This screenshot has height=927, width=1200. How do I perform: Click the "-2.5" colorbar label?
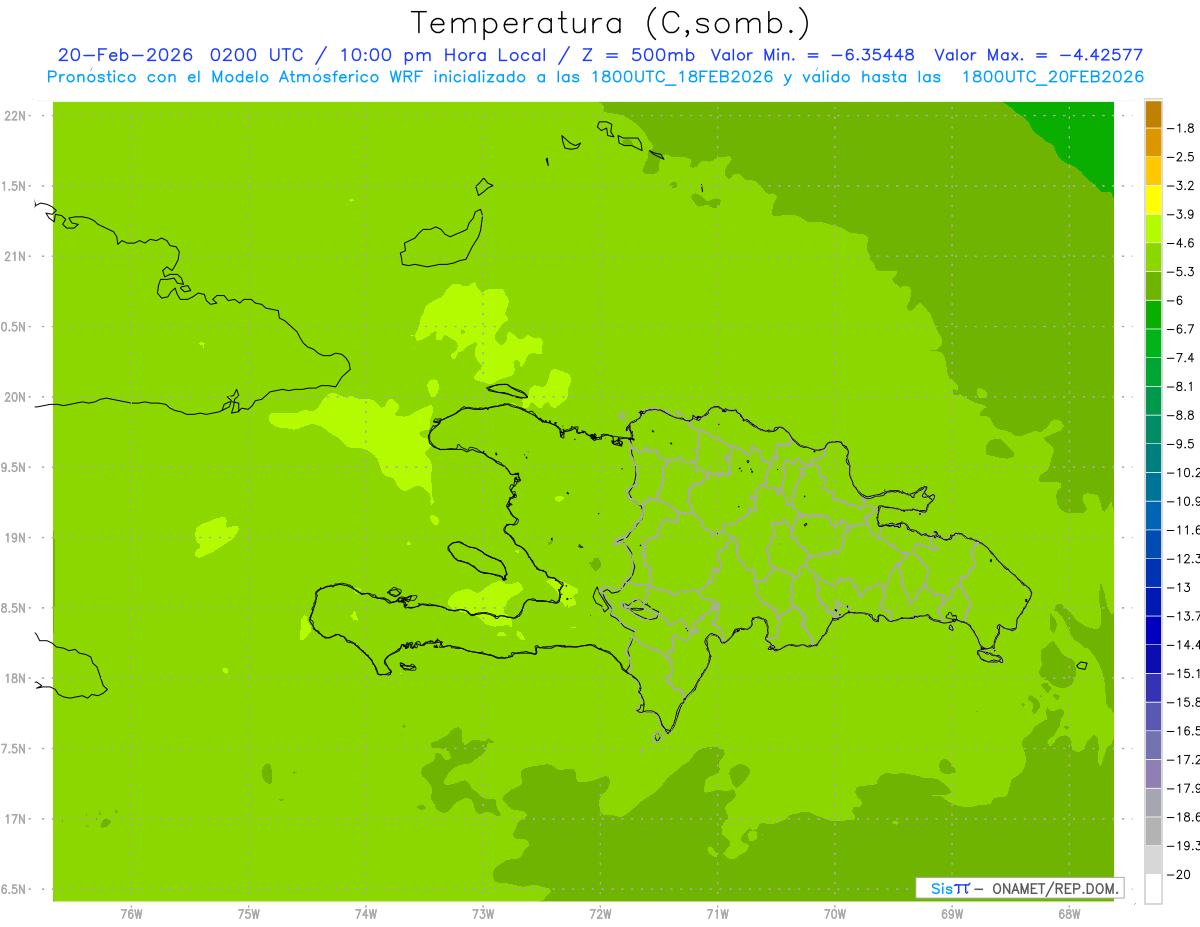pyautogui.click(x=1181, y=157)
